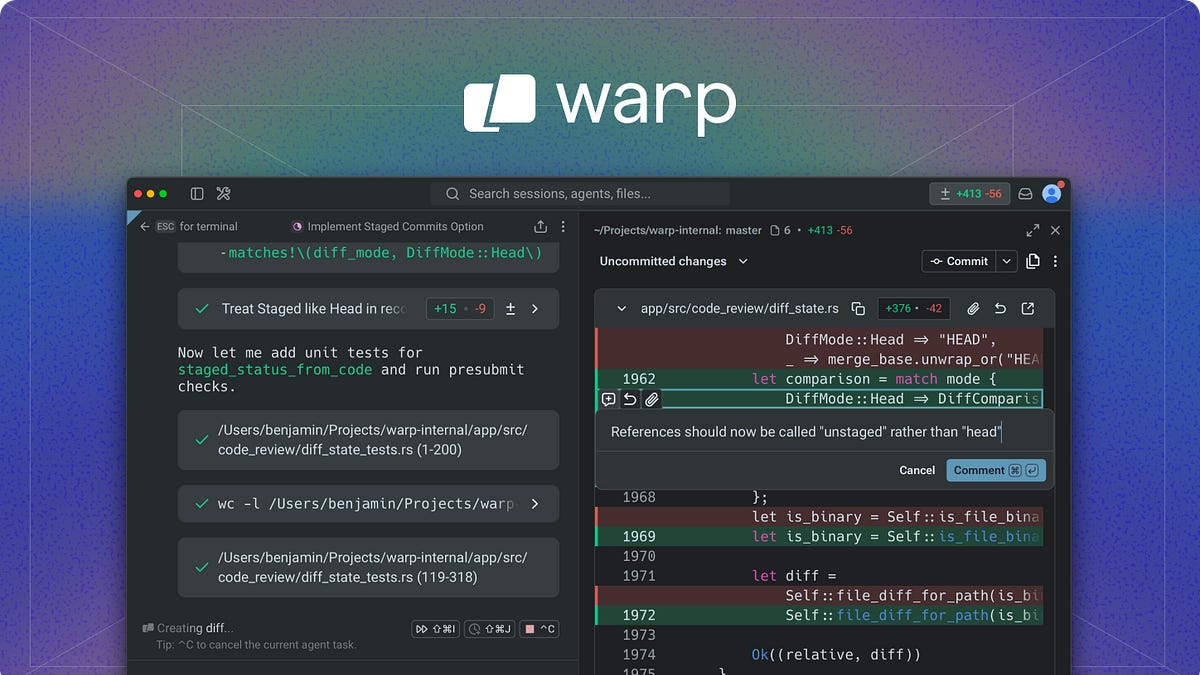1200x675 pixels.
Task: Click the files copy icon next to Commit
Action: pos(1033,261)
